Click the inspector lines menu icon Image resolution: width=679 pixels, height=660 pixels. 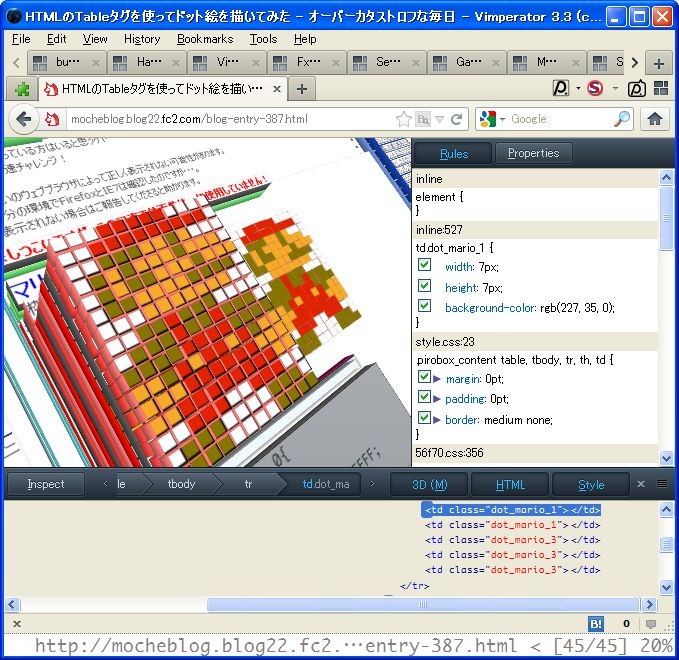click(x=662, y=484)
